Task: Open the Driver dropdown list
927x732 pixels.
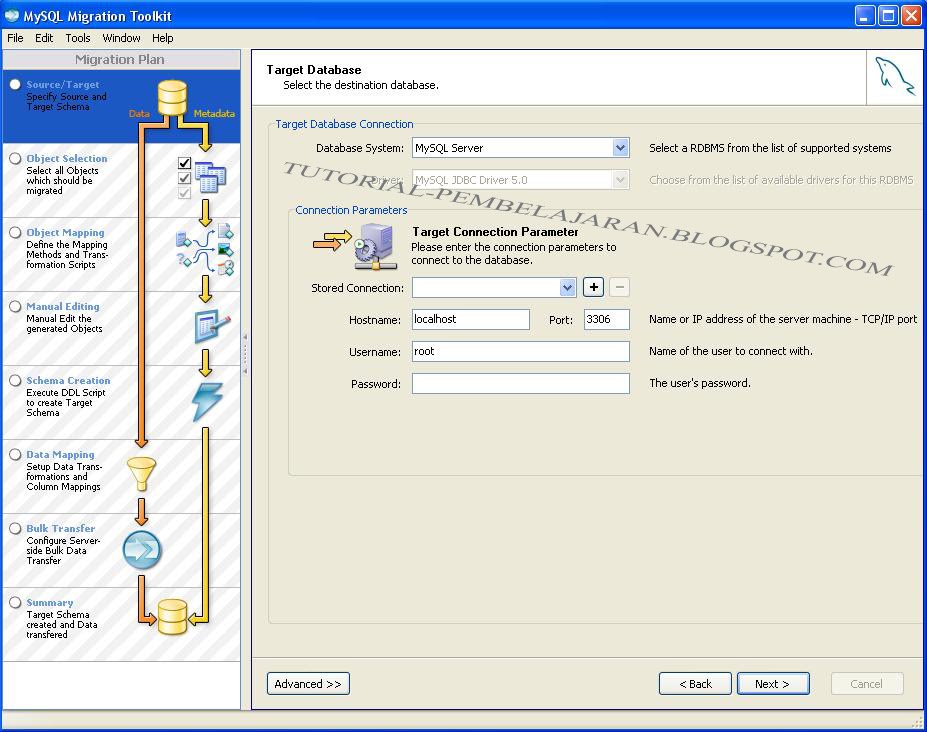Action: [620, 180]
